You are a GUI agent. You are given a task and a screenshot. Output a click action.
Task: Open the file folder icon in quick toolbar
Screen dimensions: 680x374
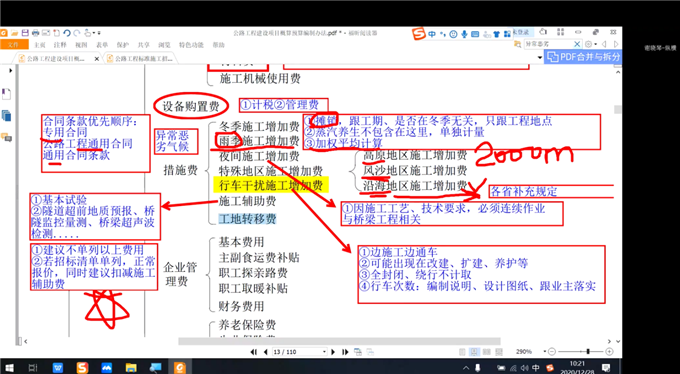(x=14, y=33)
